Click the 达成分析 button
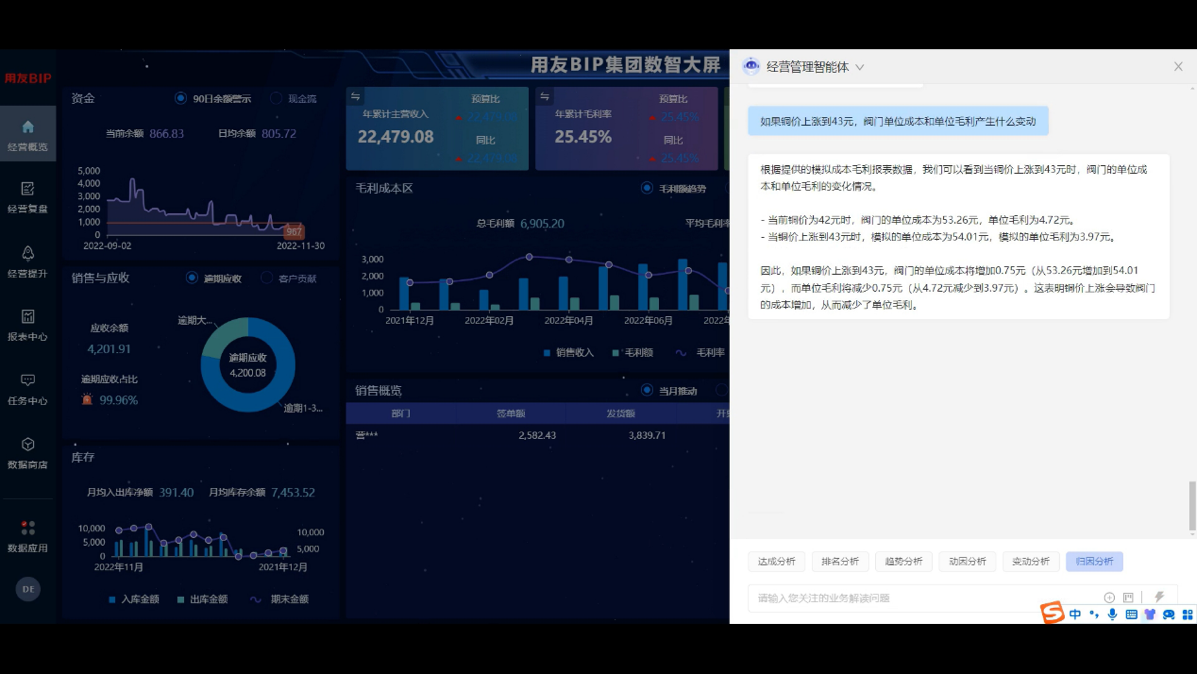 776,561
